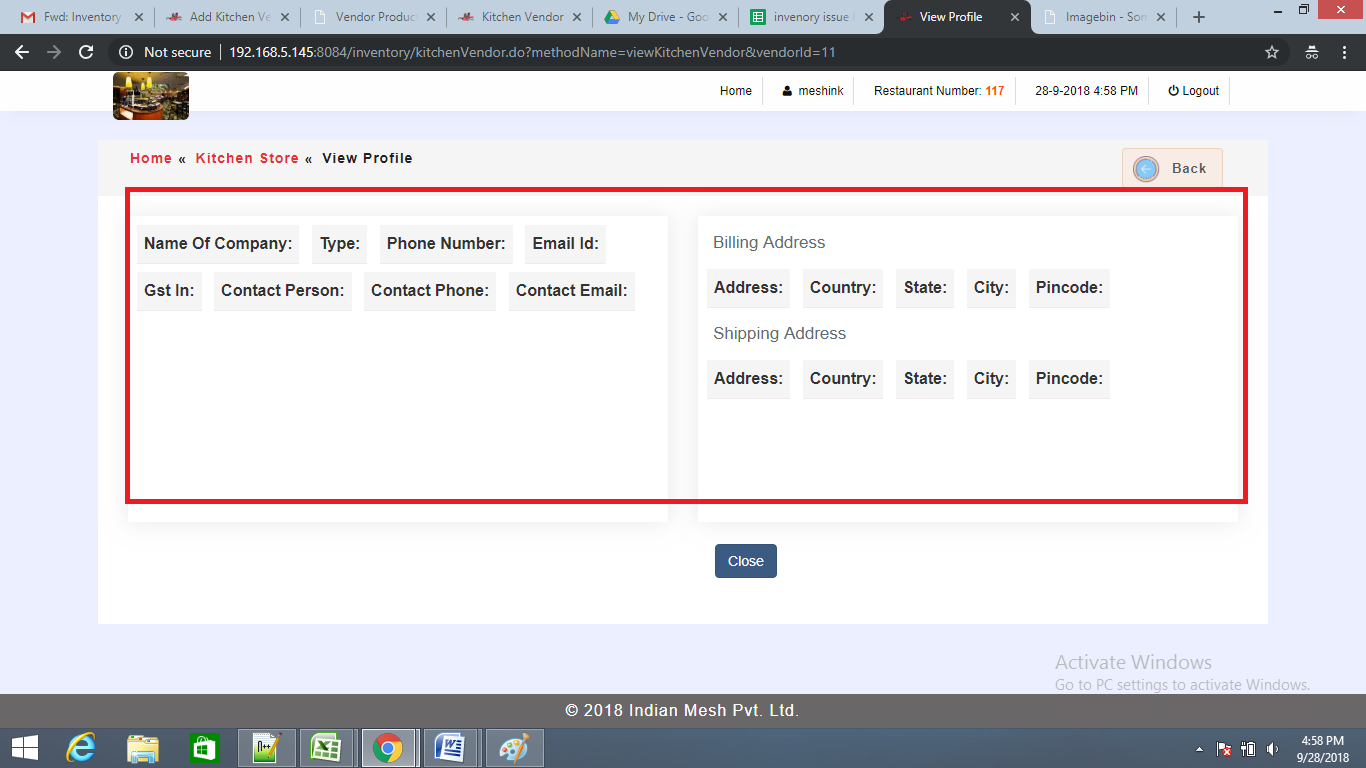Click the Restaurant Number 117 text
Viewport: 1366px width, 768px height.
tap(939, 91)
